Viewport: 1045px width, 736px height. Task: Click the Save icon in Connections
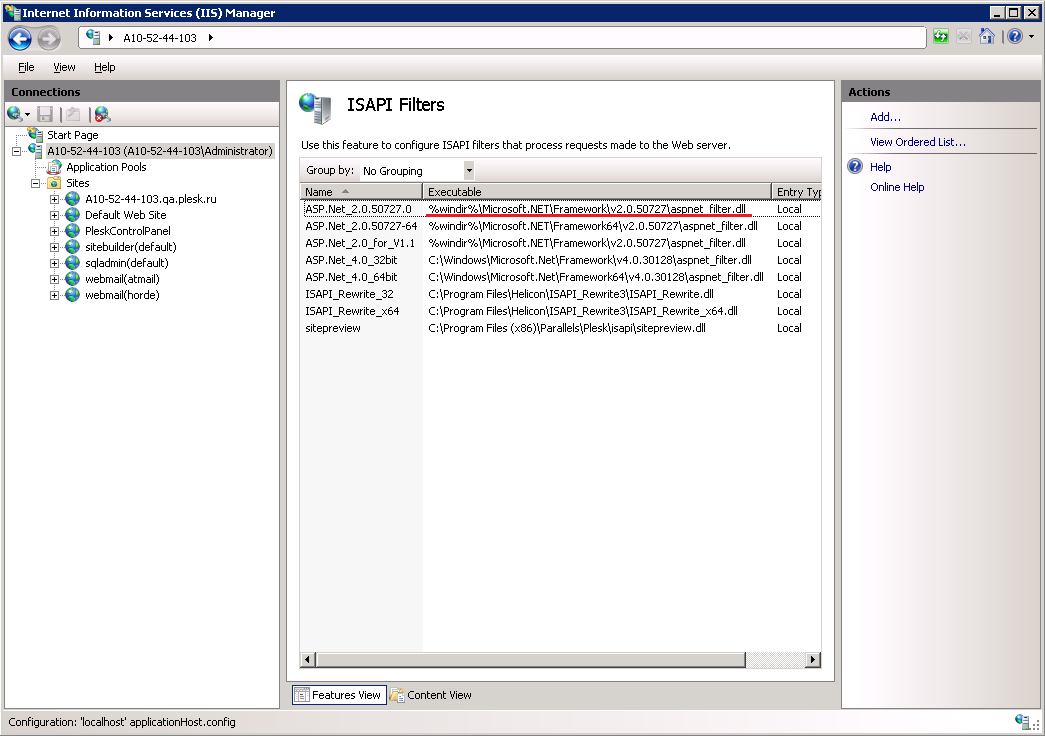click(45, 115)
